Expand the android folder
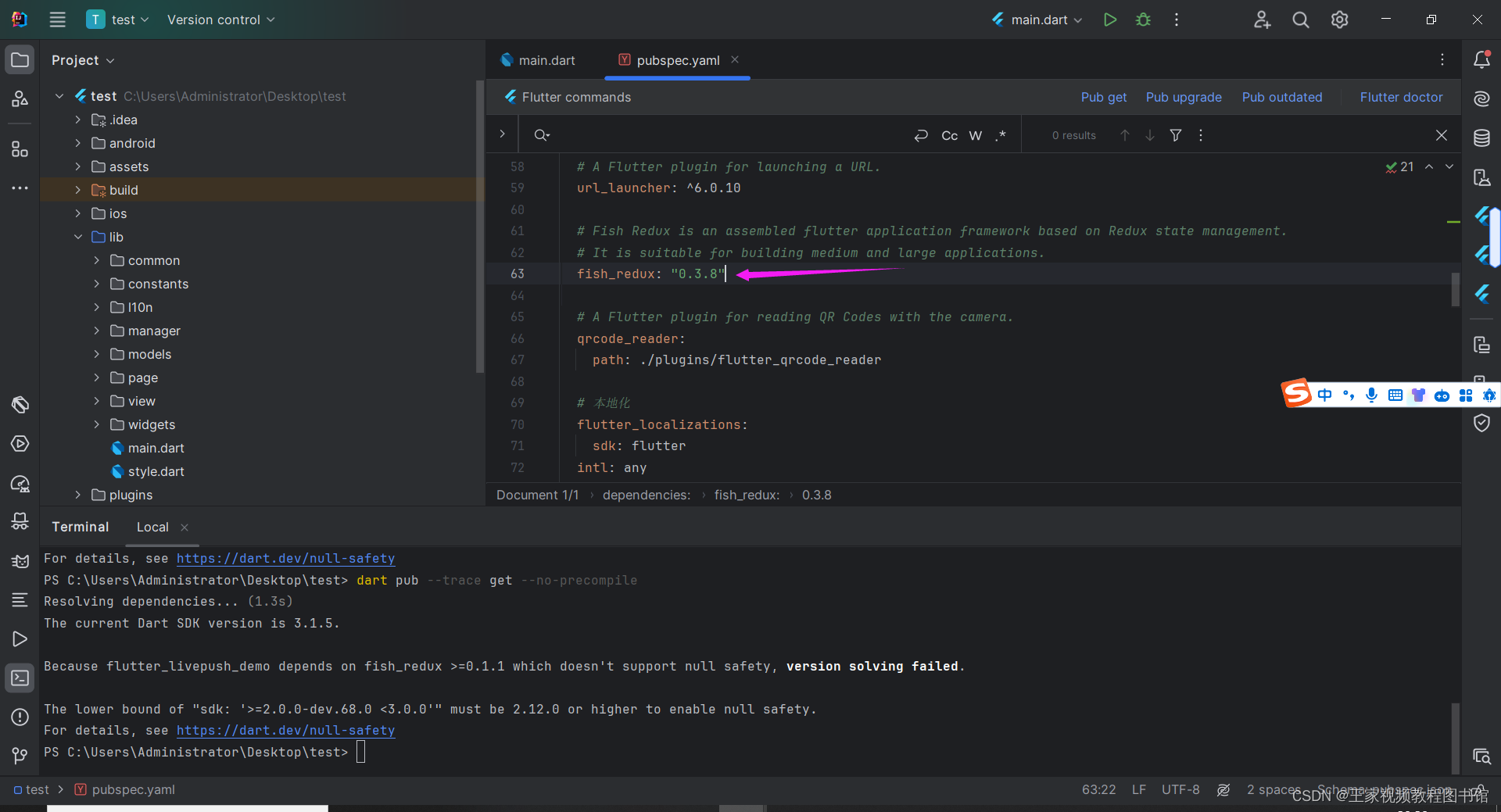Screen dimensions: 1501x812 77,143
